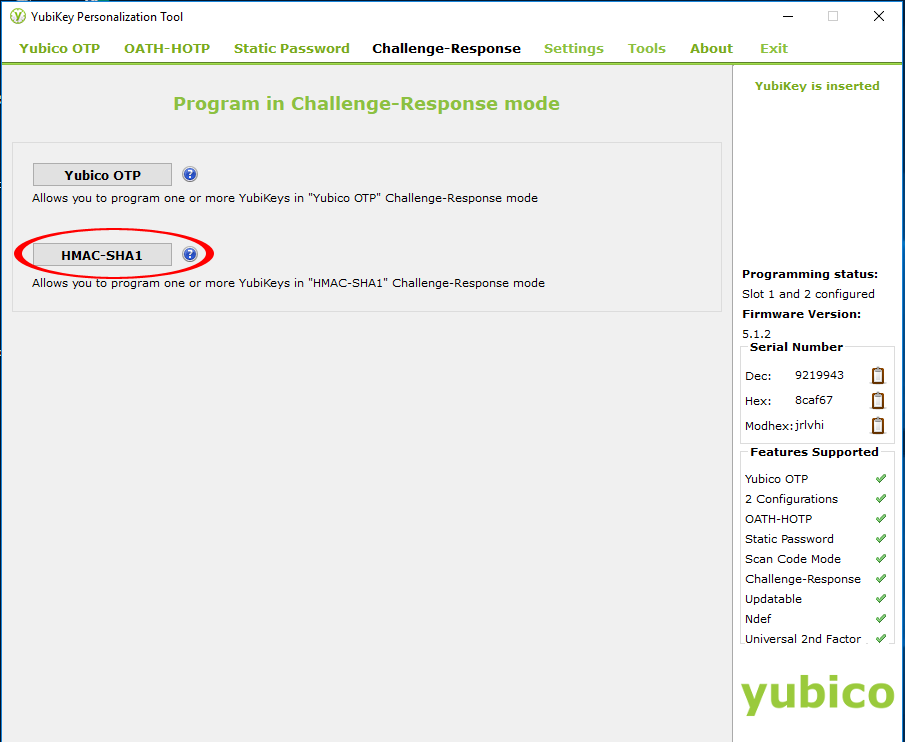Click 'Program in Challenge-Response mode' heading
The image size is (905, 742).
click(x=367, y=104)
